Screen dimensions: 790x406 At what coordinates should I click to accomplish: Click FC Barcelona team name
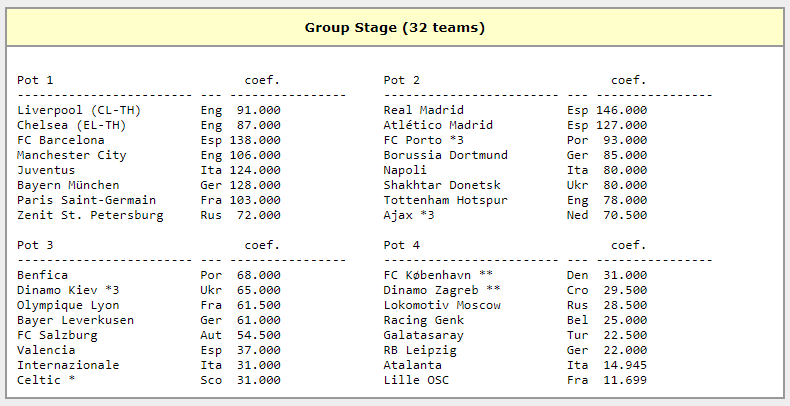(60, 140)
